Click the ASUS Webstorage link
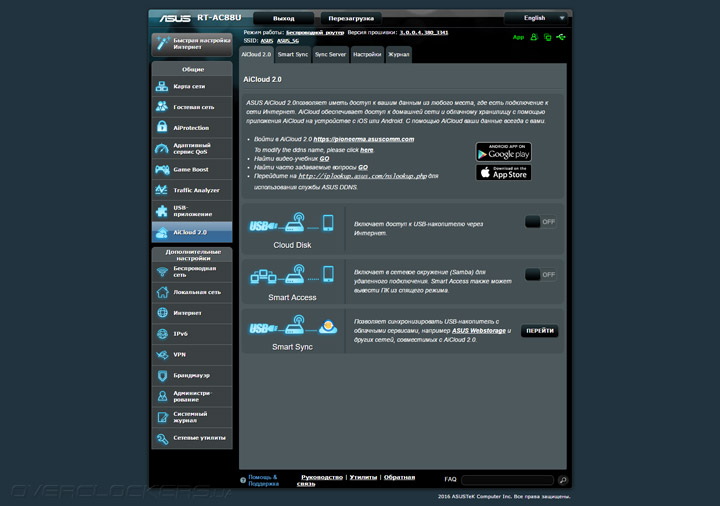Screen dimensions: 720x506 coord(478,331)
